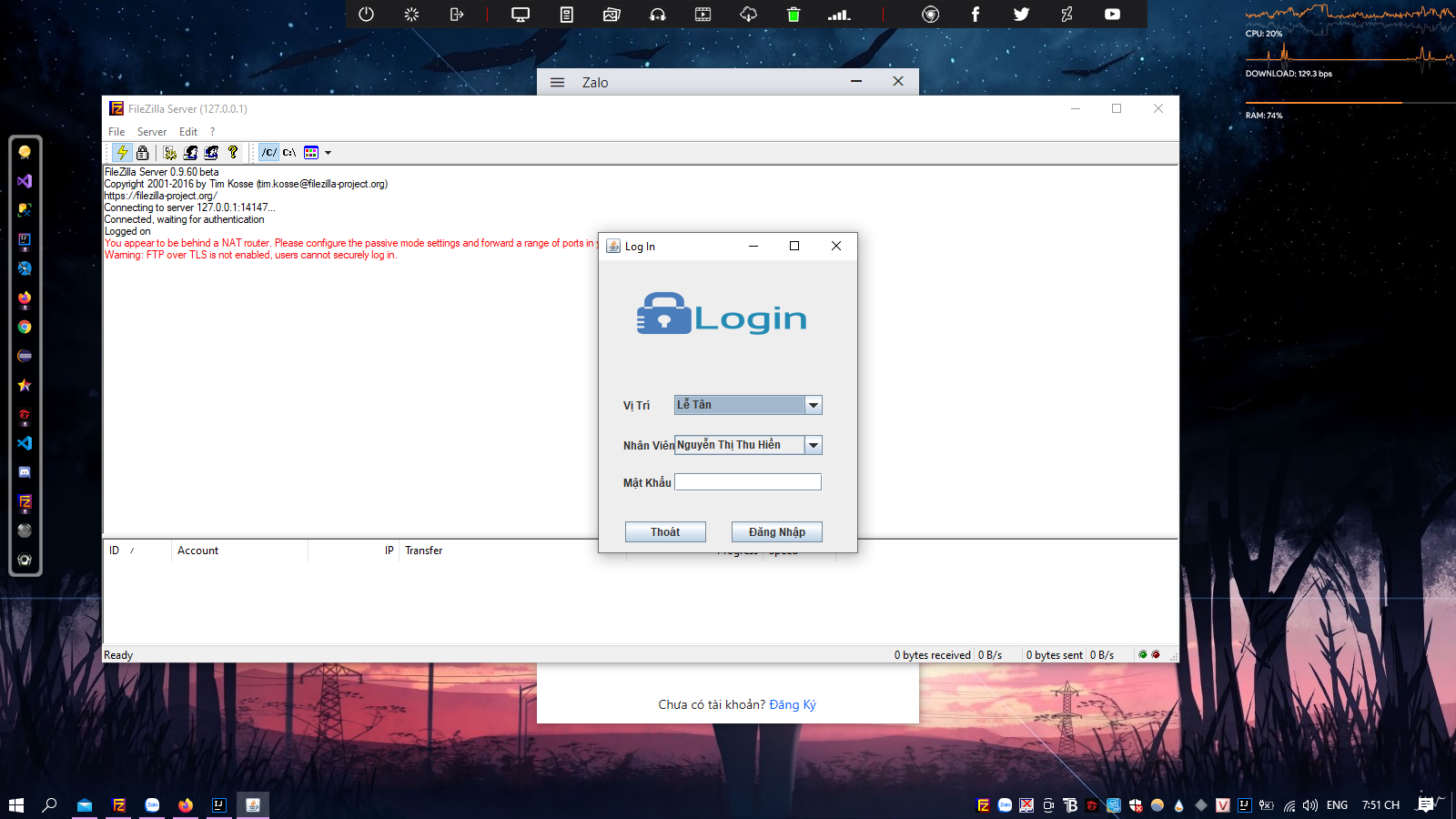Expand the dropdown arrow beside the grid icon
Image resolution: width=1456 pixels, height=819 pixels.
click(x=328, y=153)
